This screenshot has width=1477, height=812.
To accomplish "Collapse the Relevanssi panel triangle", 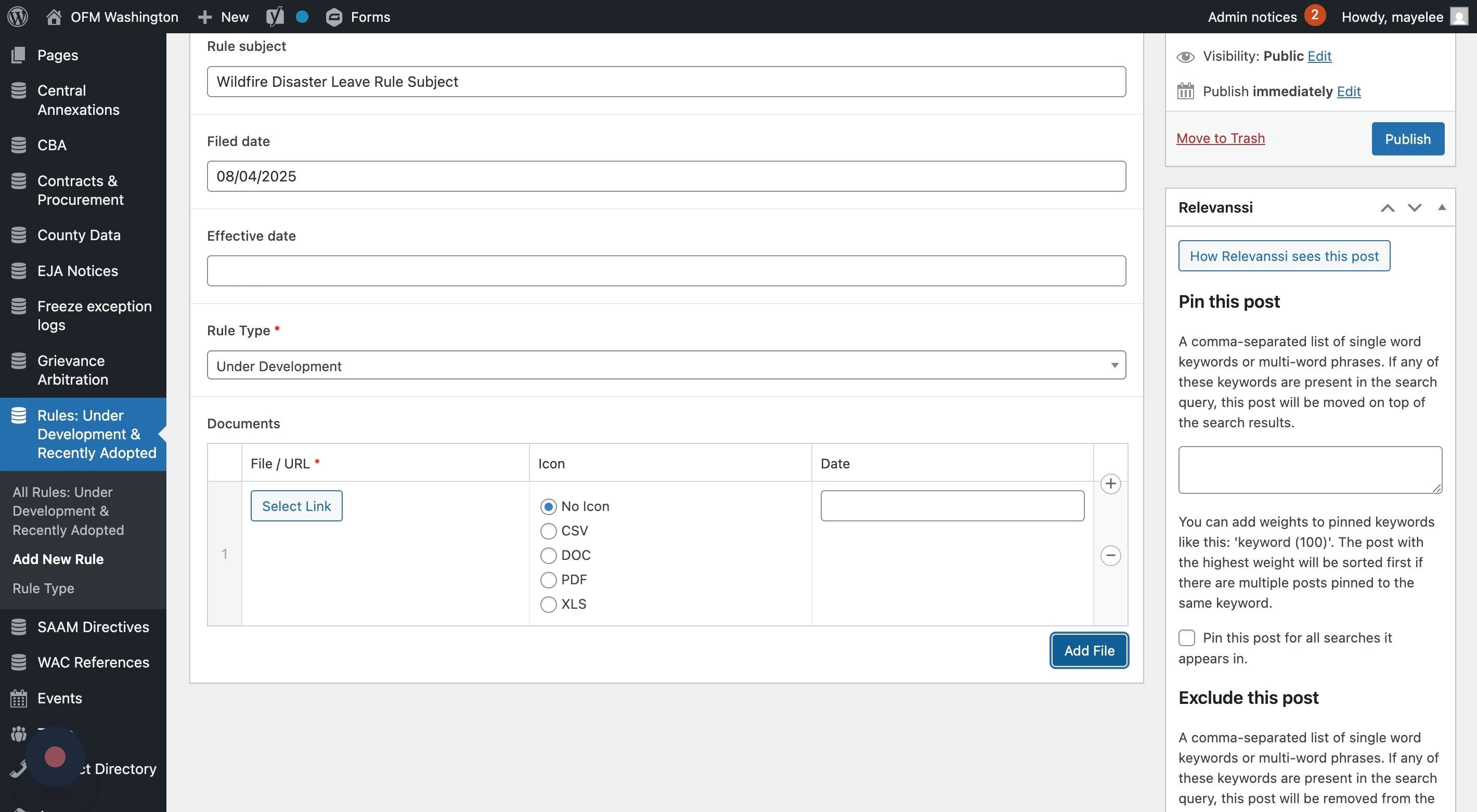I will tap(1442, 207).
